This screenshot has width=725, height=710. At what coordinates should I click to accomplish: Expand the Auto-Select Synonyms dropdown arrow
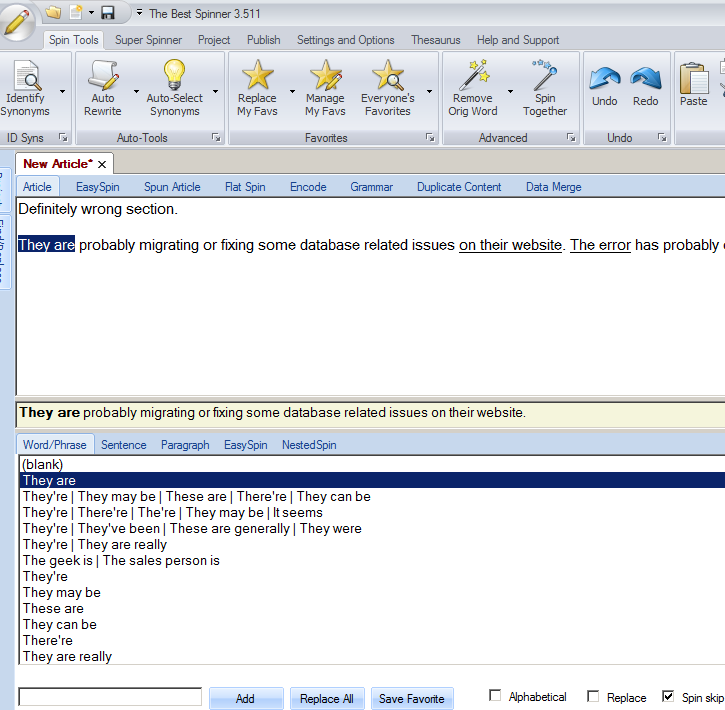click(x=215, y=92)
